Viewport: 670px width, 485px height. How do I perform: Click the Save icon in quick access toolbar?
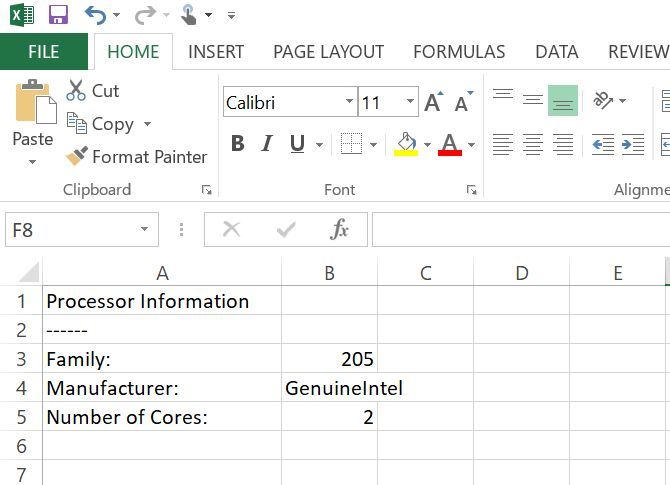coord(58,15)
